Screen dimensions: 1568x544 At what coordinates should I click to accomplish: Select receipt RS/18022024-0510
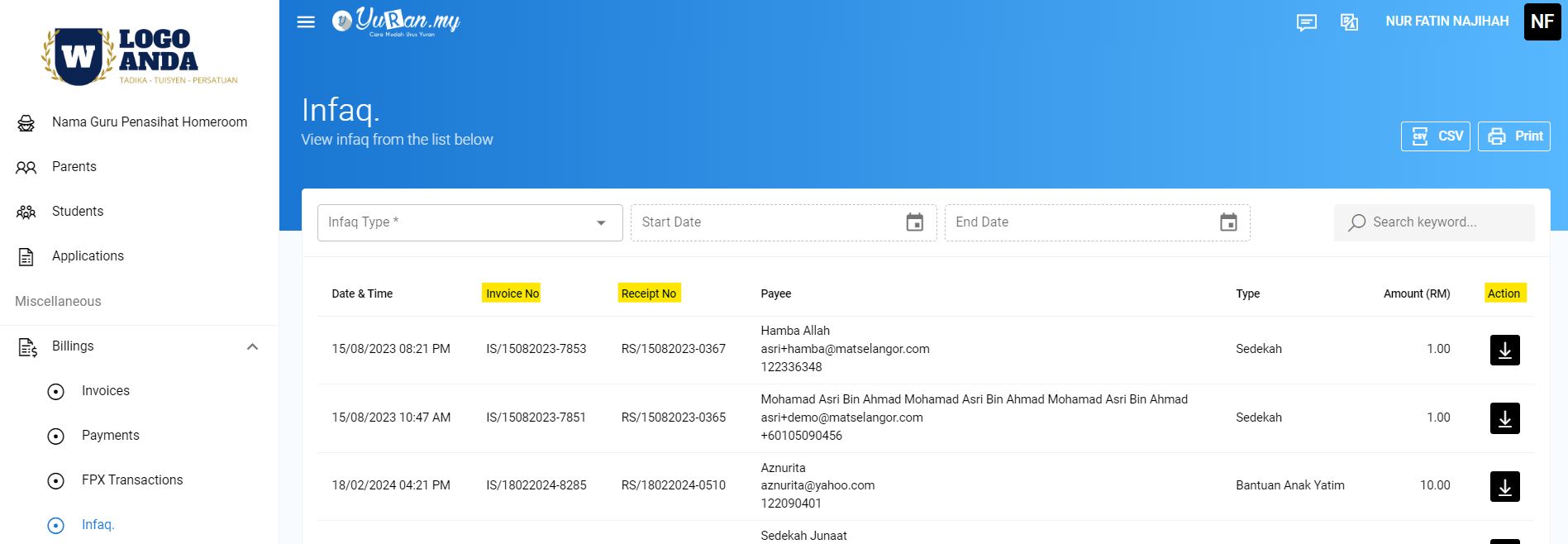(x=674, y=485)
